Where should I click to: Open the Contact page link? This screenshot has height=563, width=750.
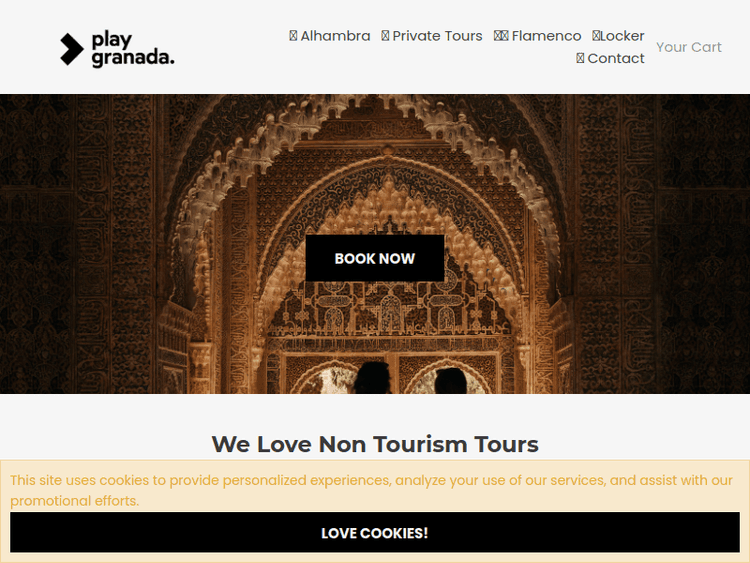610,58
